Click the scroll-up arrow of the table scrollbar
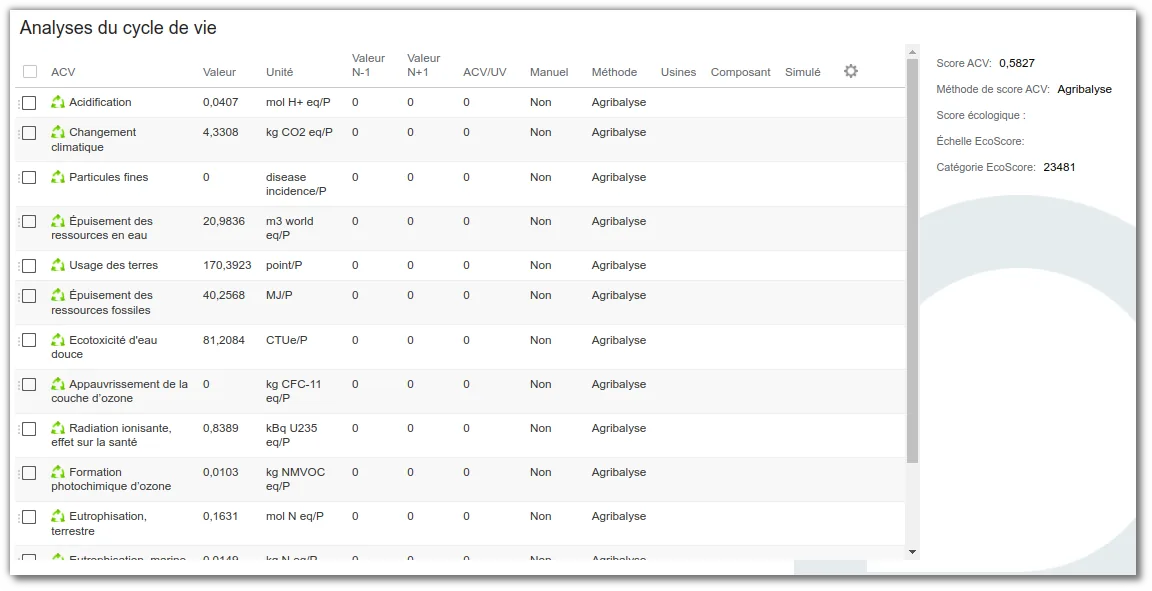The height and width of the screenshot is (591, 1152). click(912, 52)
